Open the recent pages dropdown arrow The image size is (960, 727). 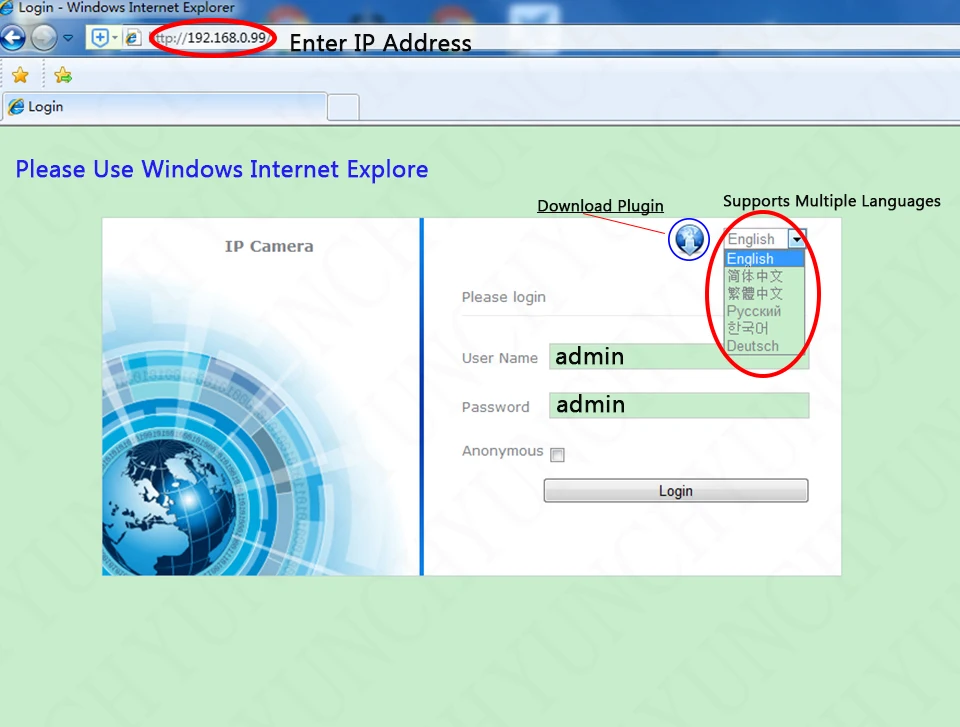pyautogui.click(x=68, y=38)
